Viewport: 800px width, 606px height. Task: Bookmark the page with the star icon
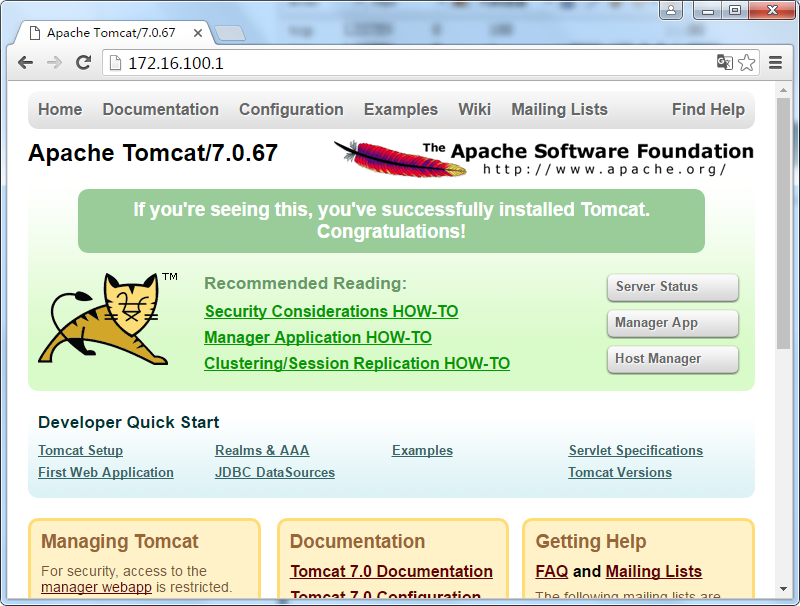point(746,62)
